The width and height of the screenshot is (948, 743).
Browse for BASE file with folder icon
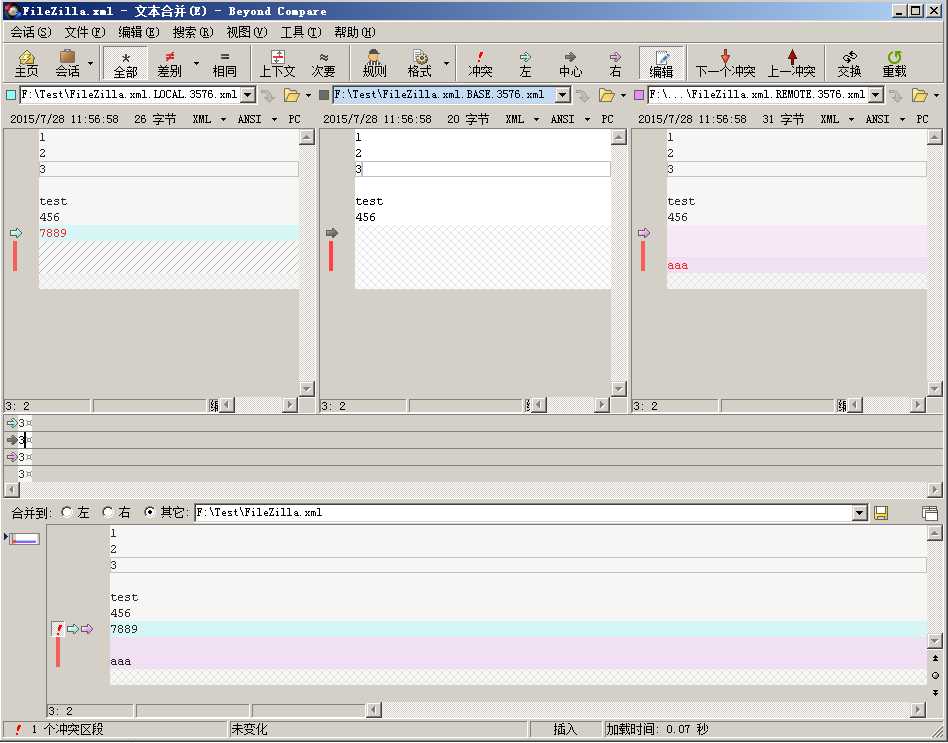pos(606,95)
